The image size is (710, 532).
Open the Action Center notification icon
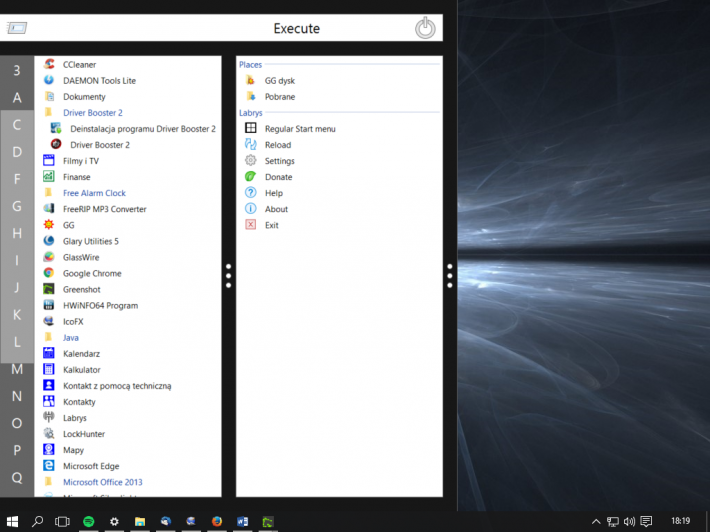647,522
